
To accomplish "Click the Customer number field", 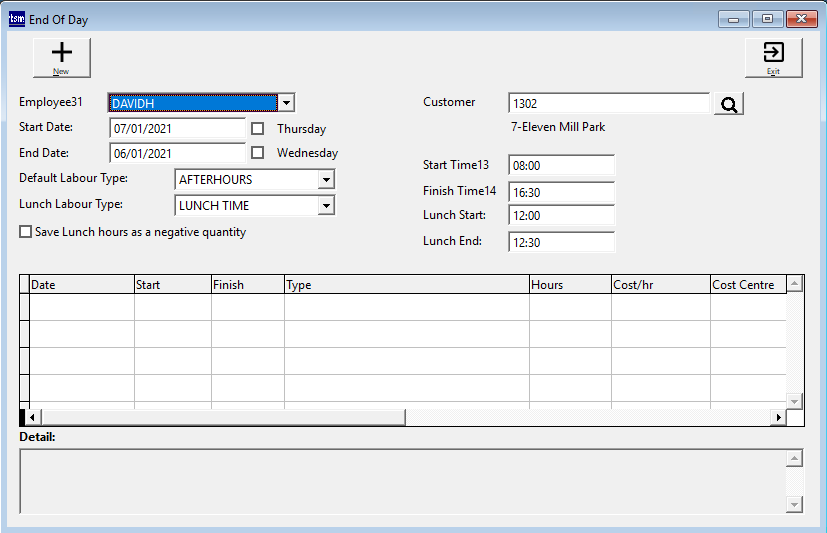I will (x=608, y=103).
